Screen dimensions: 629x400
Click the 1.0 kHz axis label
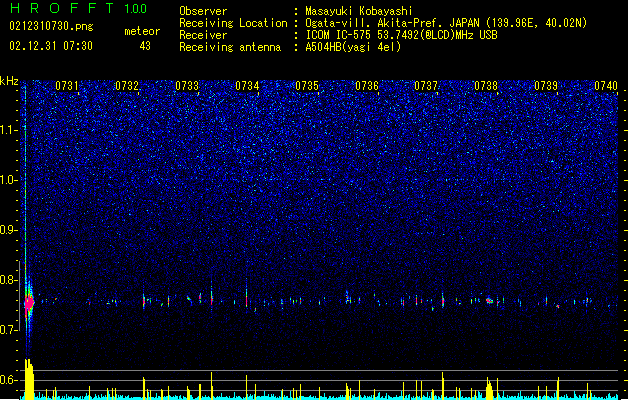coord(8,180)
